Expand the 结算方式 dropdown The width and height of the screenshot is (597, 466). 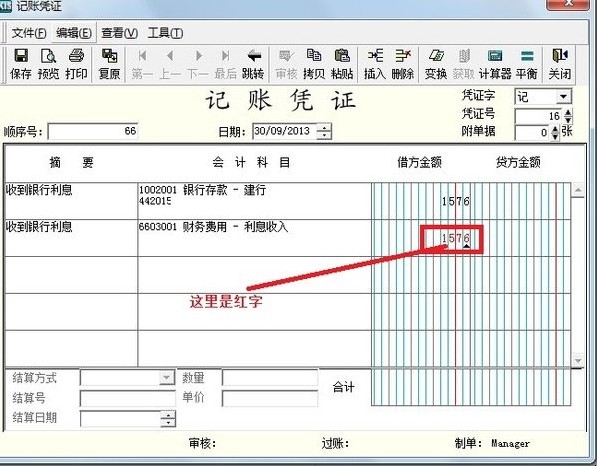[x=166, y=378]
